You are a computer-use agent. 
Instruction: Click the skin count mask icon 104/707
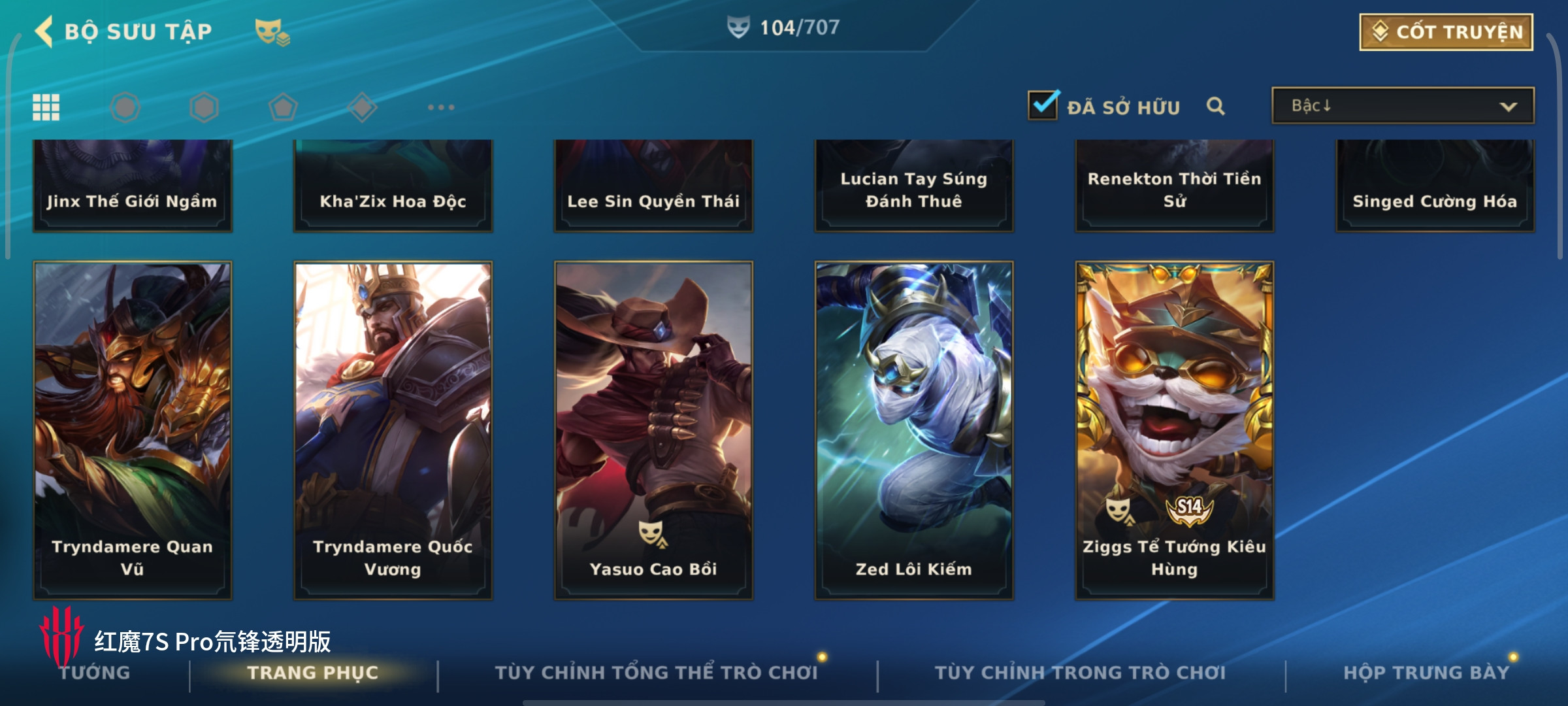738,27
